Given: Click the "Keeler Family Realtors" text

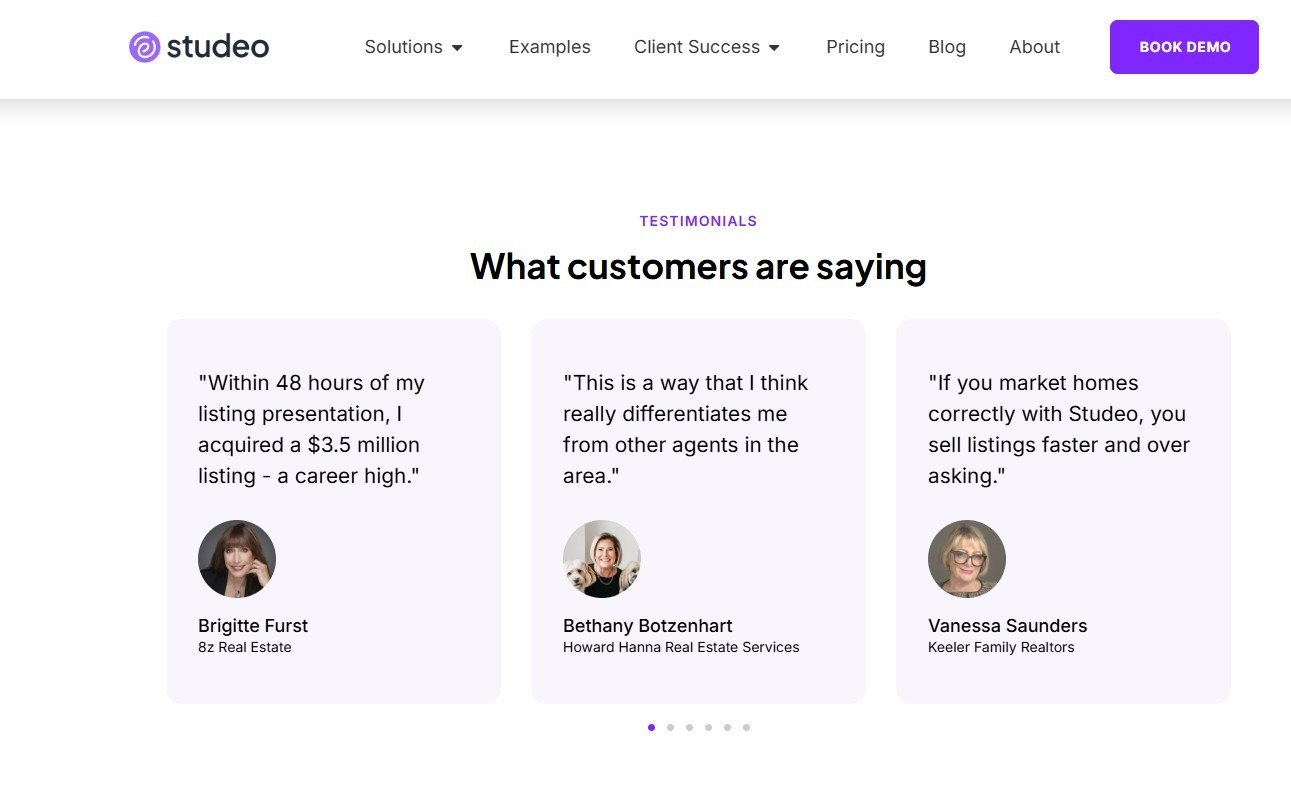Looking at the screenshot, I should 1001,647.
